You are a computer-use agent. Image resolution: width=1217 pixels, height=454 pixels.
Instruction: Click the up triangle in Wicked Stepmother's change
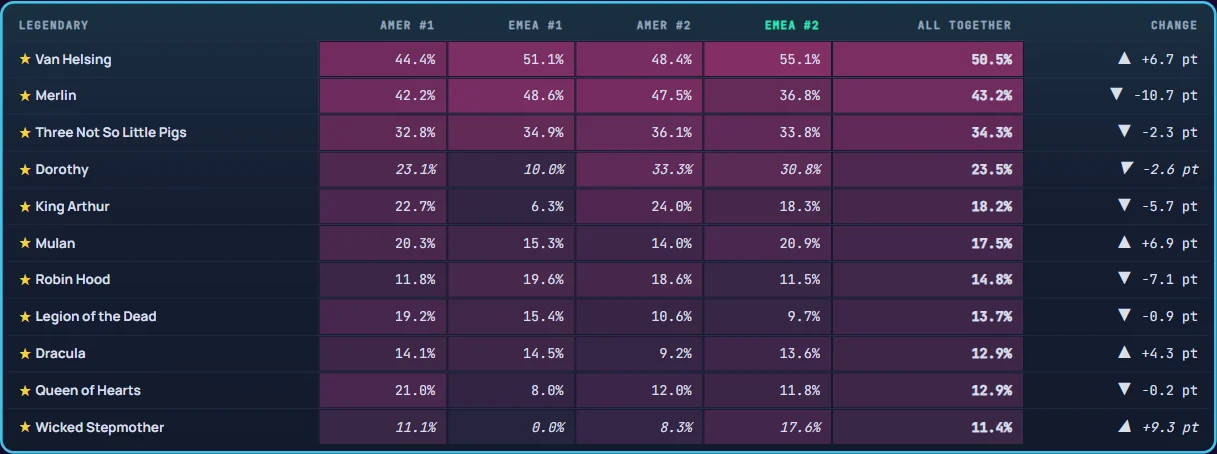1127,427
